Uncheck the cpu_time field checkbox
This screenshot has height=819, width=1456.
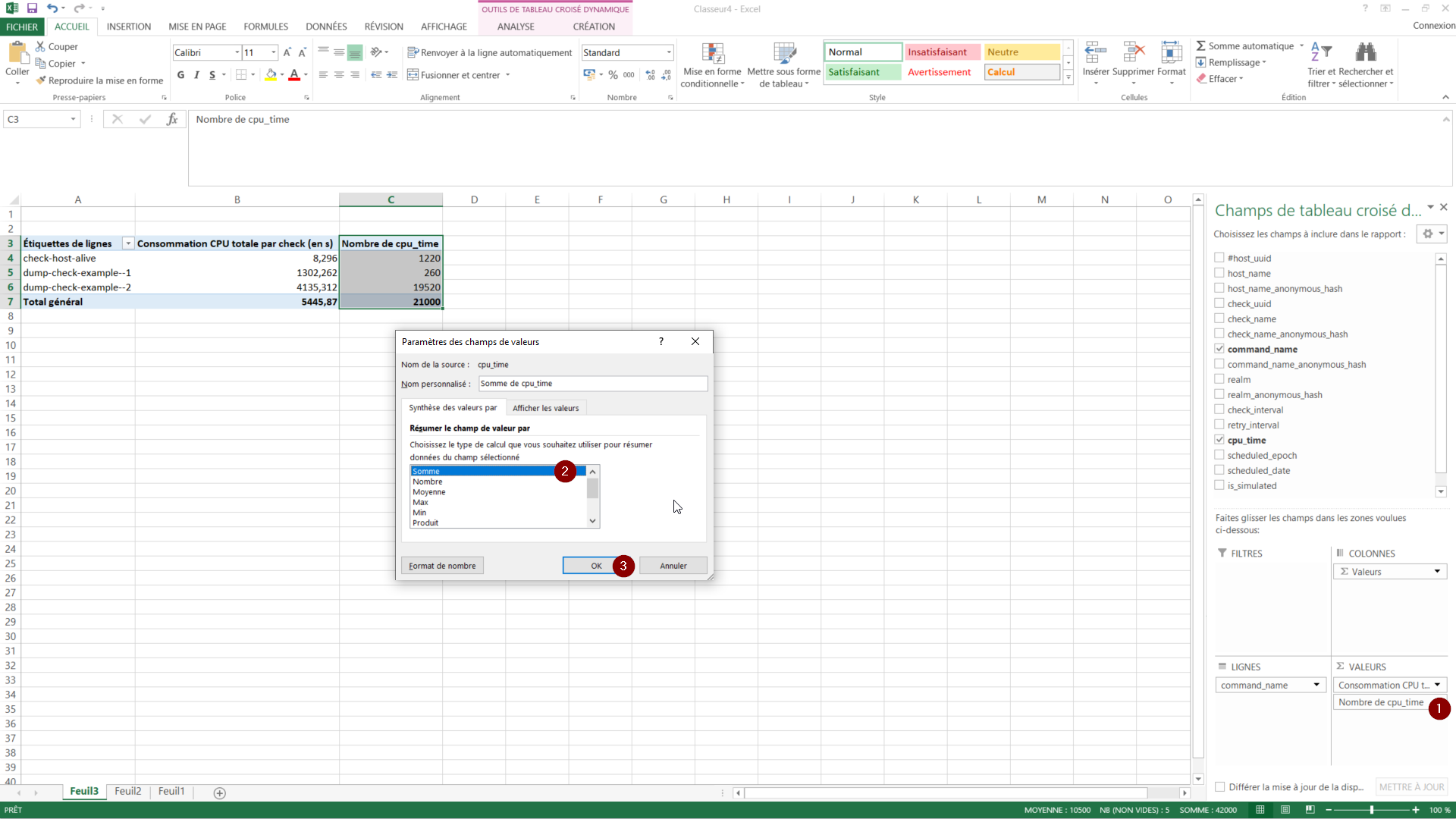tap(1219, 440)
